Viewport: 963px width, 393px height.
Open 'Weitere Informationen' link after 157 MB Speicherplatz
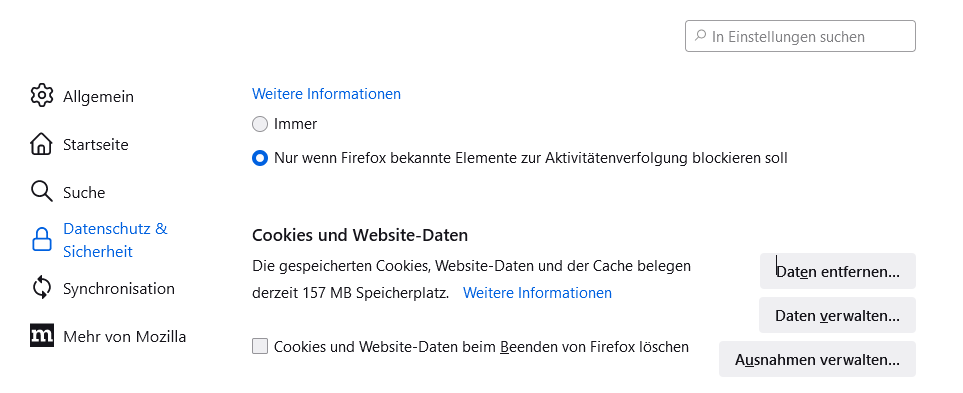537,293
